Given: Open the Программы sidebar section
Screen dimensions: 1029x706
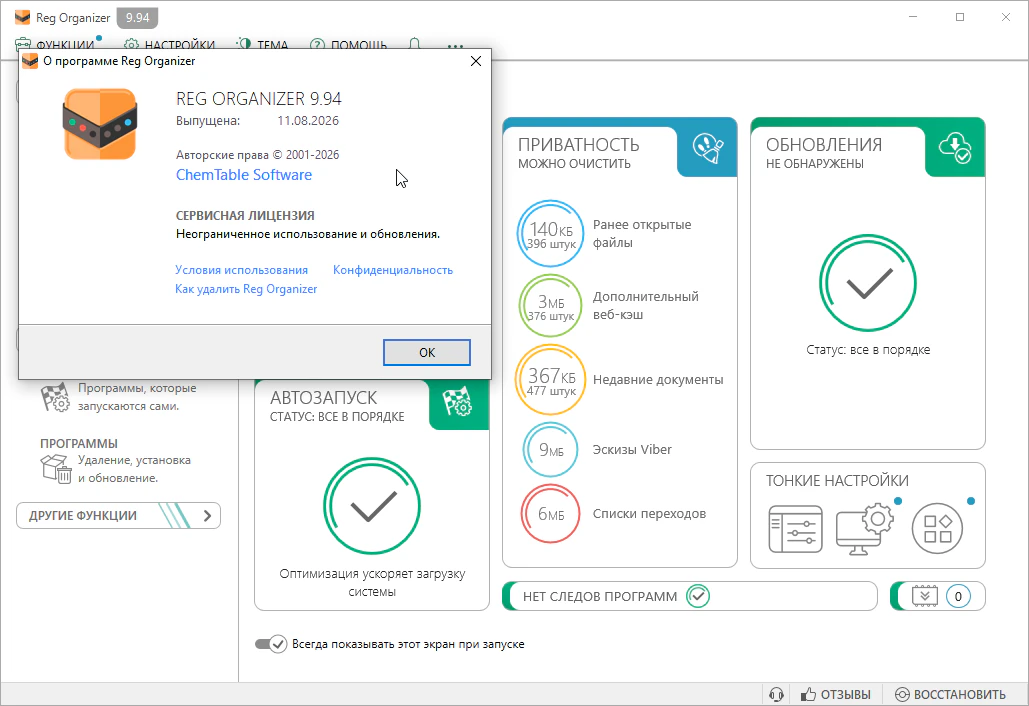Looking at the screenshot, I should pos(79,444).
